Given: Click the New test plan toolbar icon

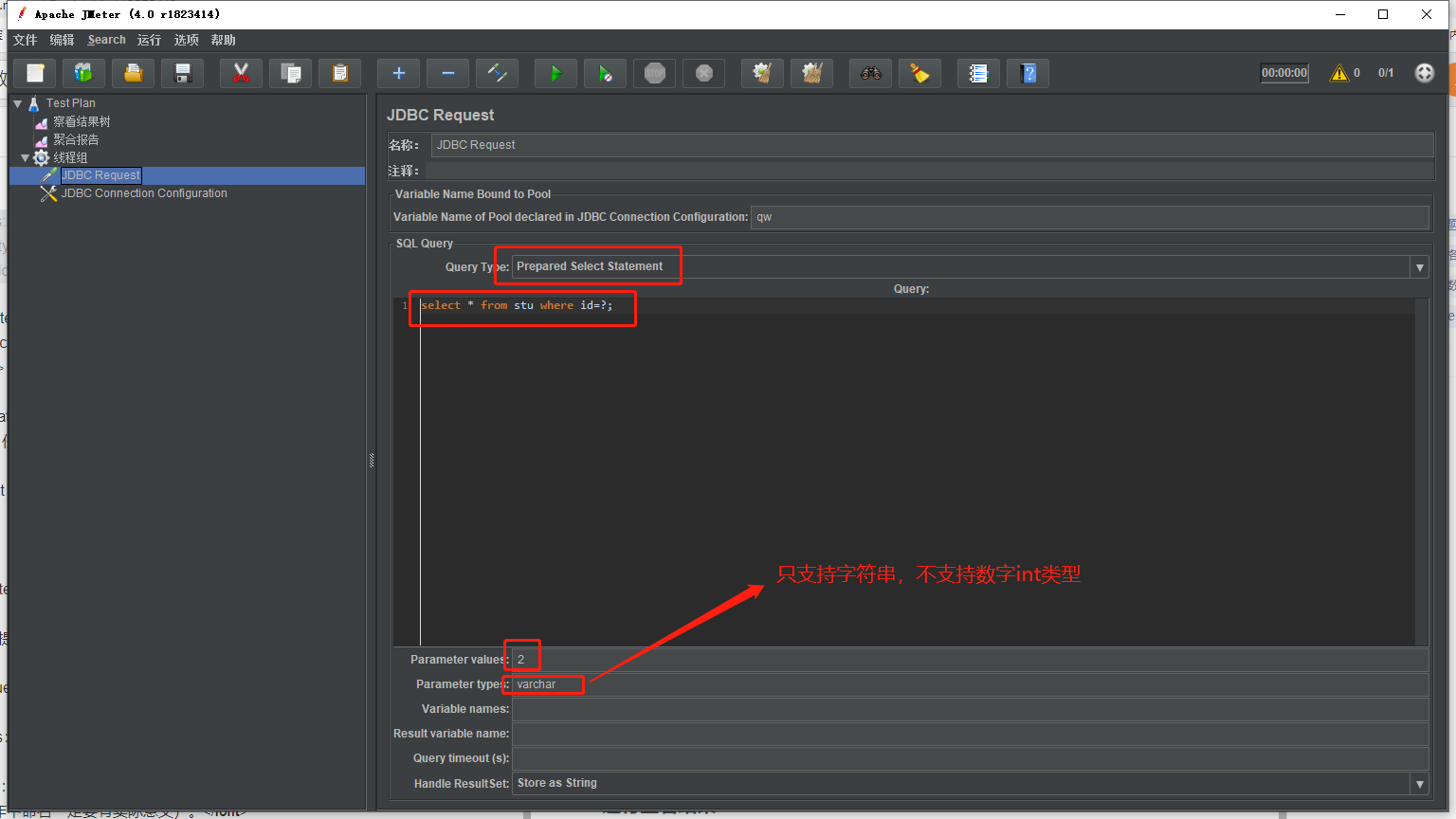Looking at the screenshot, I should (x=35, y=73).
